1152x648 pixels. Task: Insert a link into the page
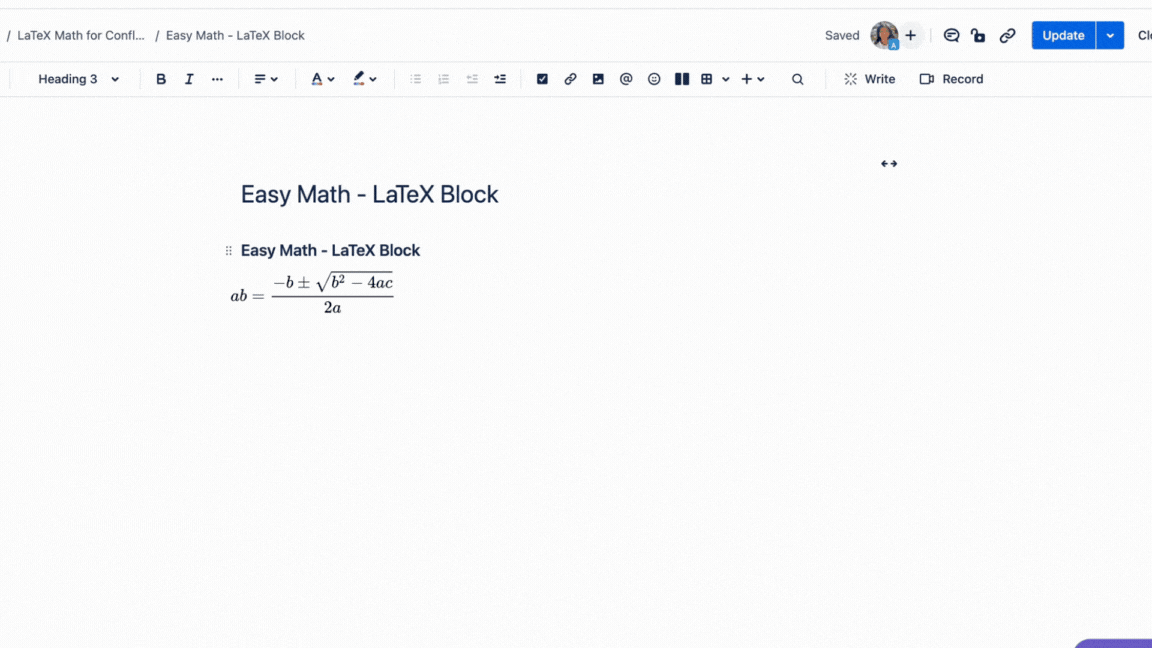[570, 79]
